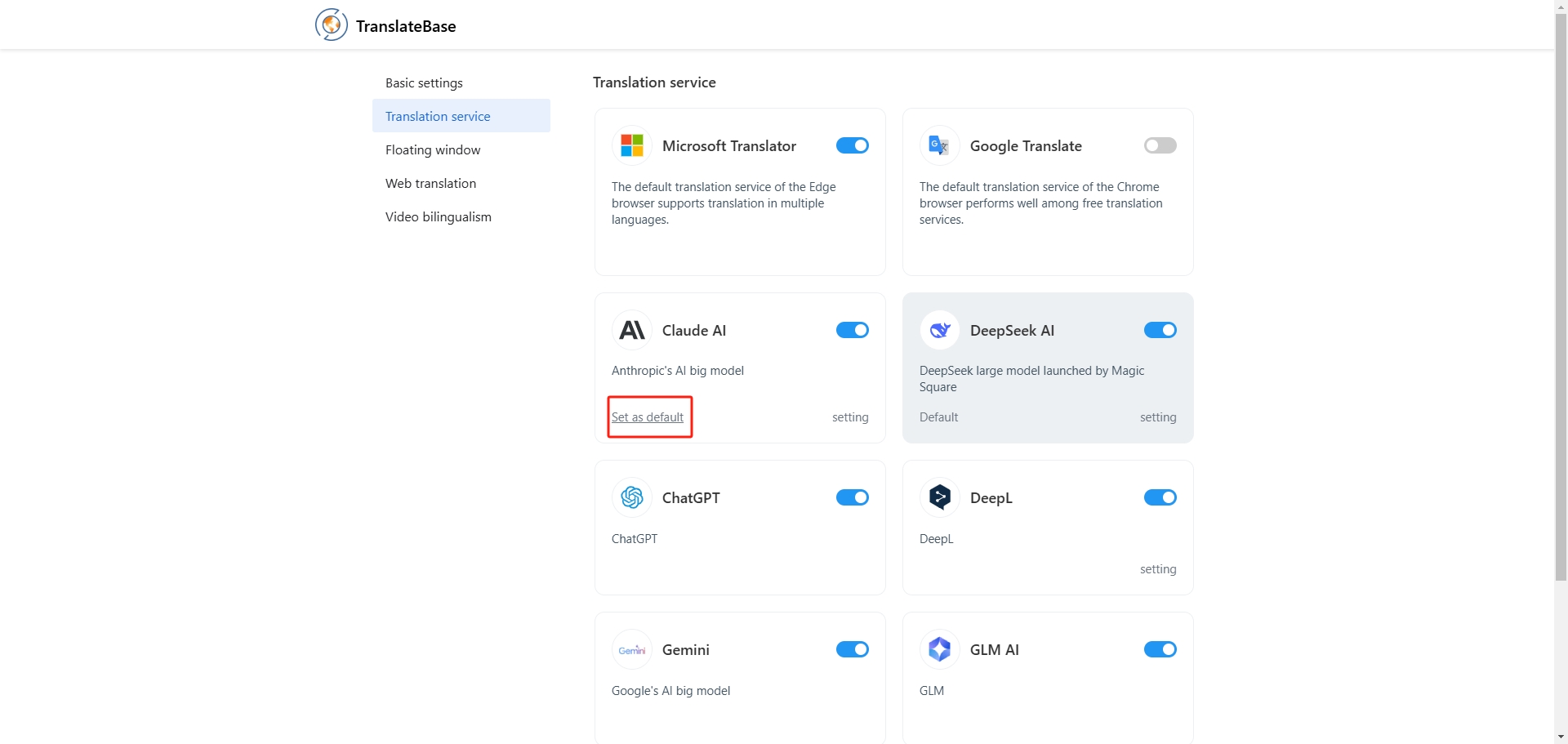The image size is (1568, 744).
Task: Click the Microsoft Translator logo icon
Action: pyautogui.click(x=632, y=146)
